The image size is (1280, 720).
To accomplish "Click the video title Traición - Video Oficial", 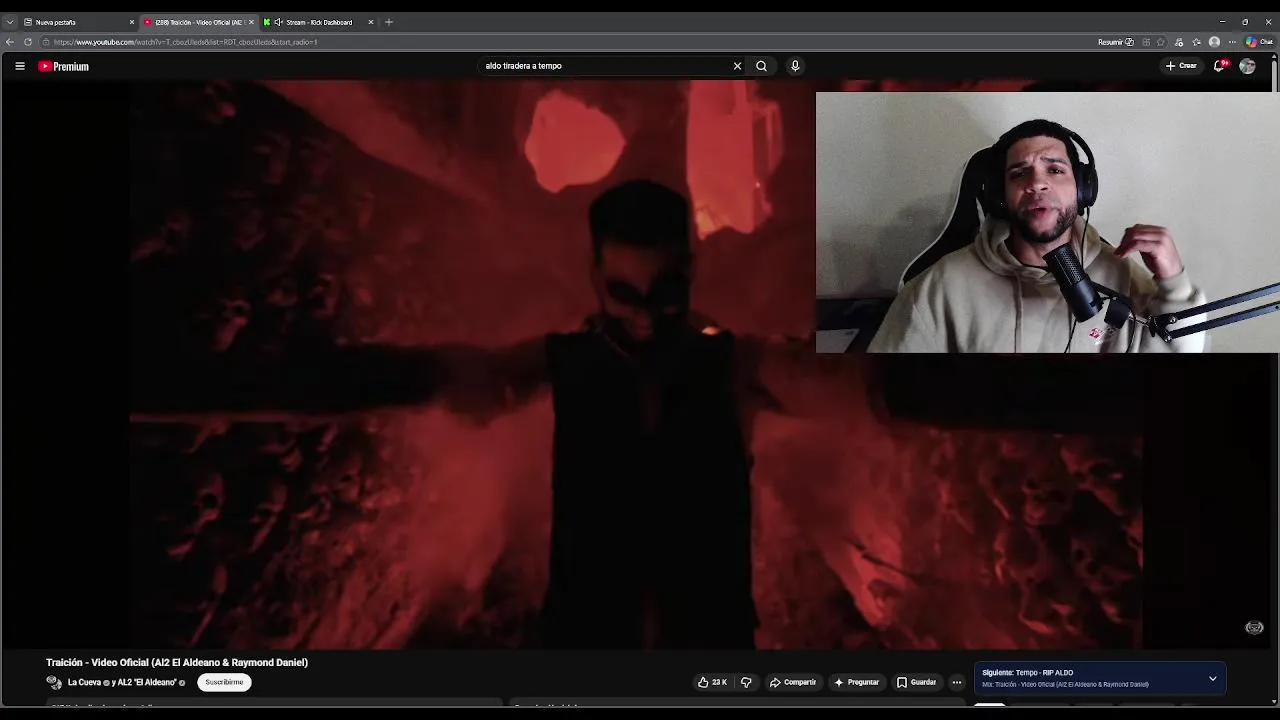I will (177, 662).
